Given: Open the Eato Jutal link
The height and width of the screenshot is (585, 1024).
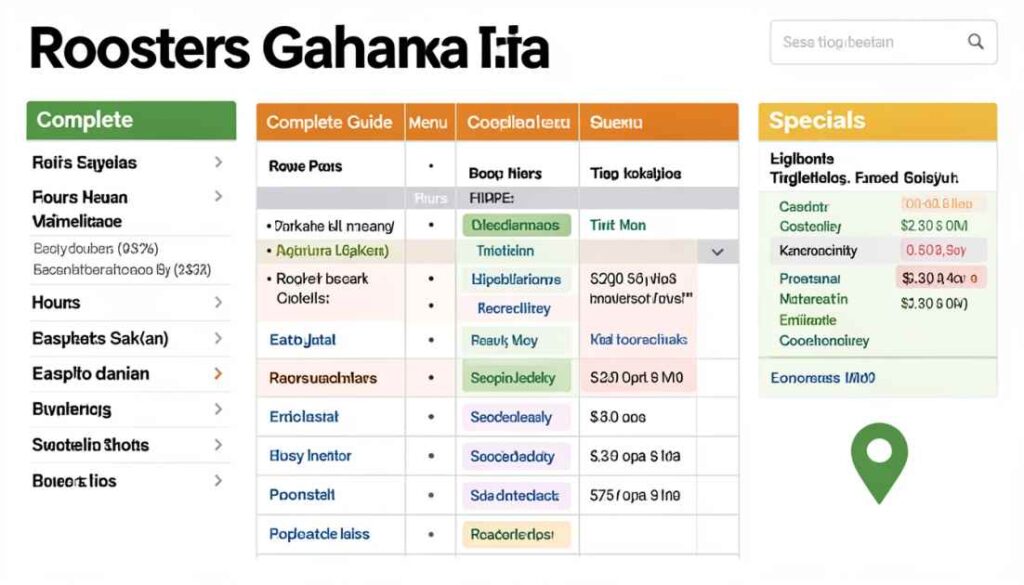Looking at the screenshot, I should 303,340.
